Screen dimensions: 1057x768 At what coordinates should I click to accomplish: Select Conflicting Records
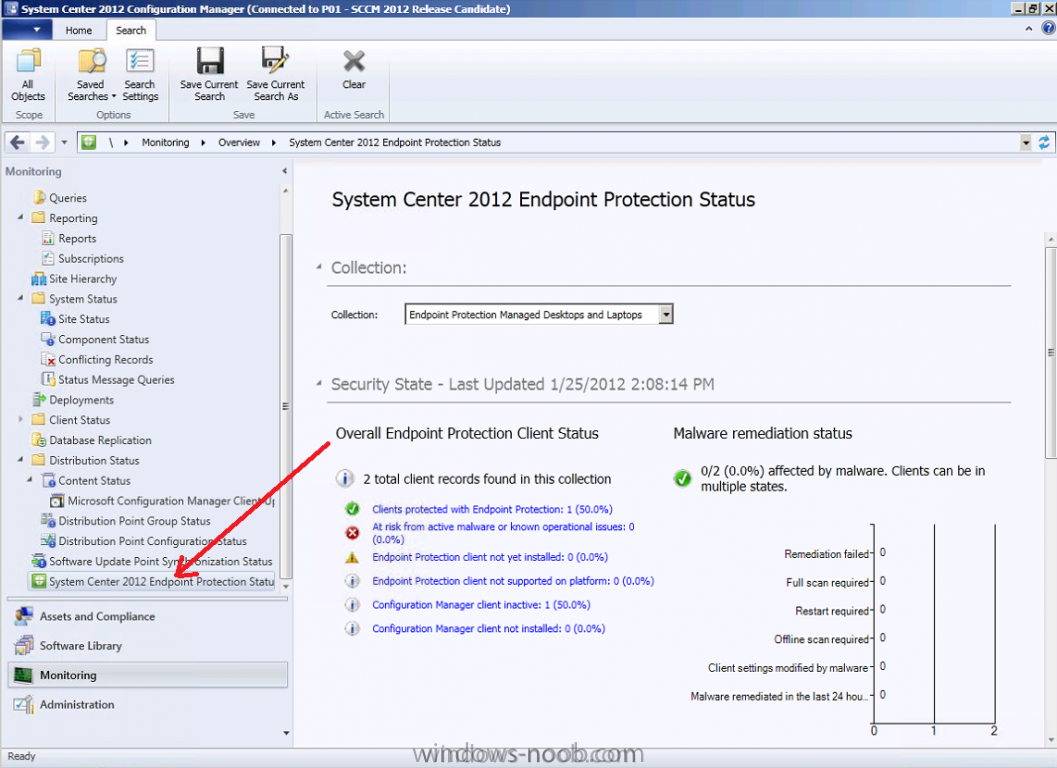(x=105, y=359)
